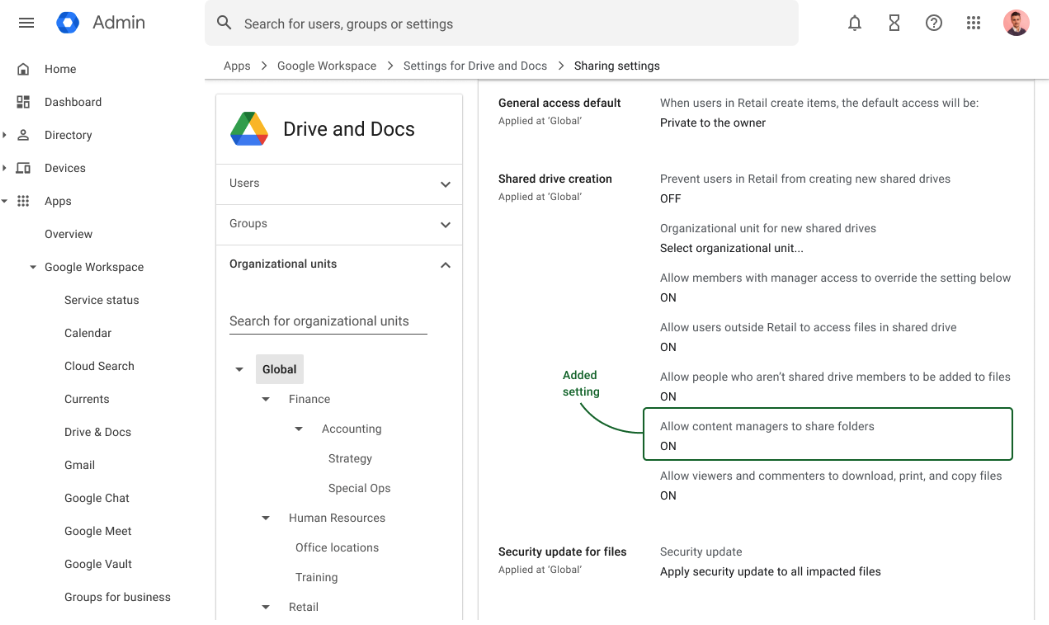Open the account profile avatar
Viewport: 1049px width, 625px height.
pyautogui.click(x=1016, y=23)
